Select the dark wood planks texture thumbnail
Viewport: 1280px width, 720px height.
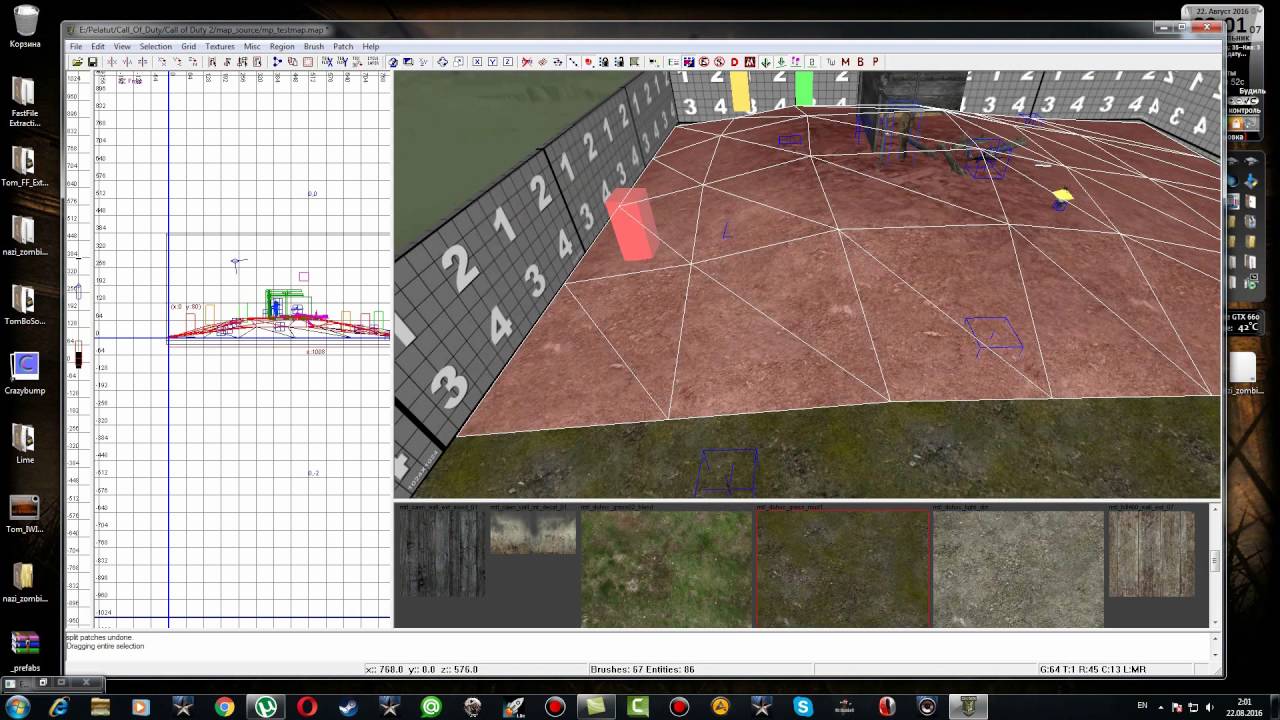pos(441,554)
